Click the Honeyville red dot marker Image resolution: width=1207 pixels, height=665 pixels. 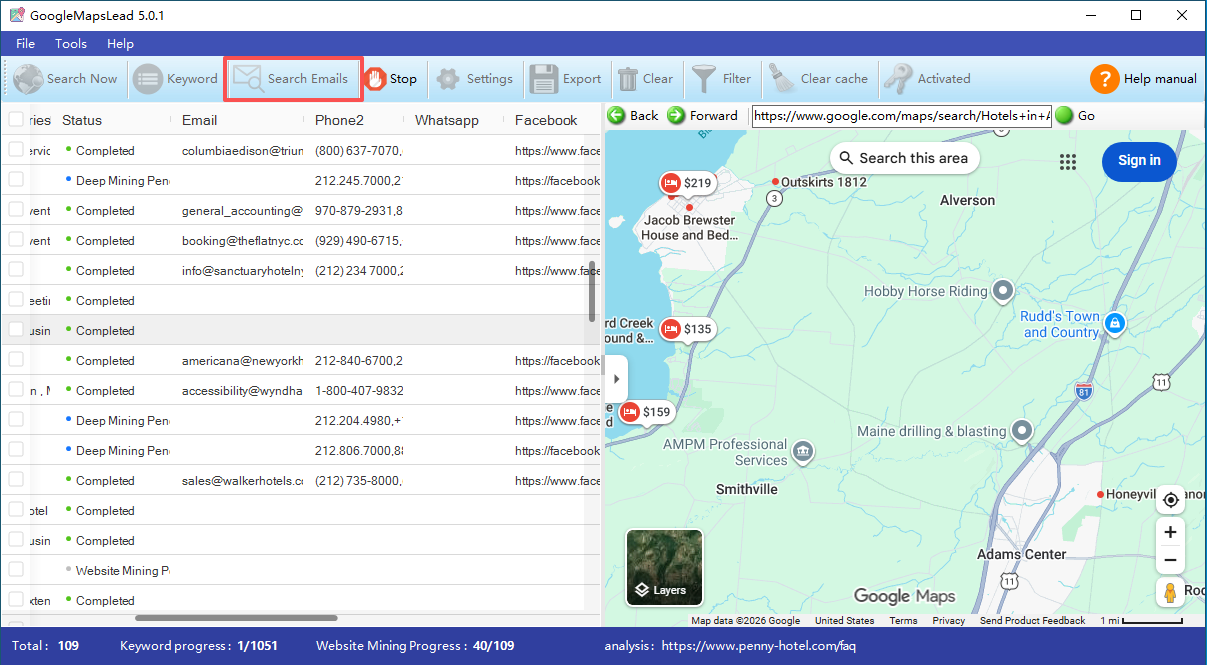pyautogui.click(x=1100, y=495)
